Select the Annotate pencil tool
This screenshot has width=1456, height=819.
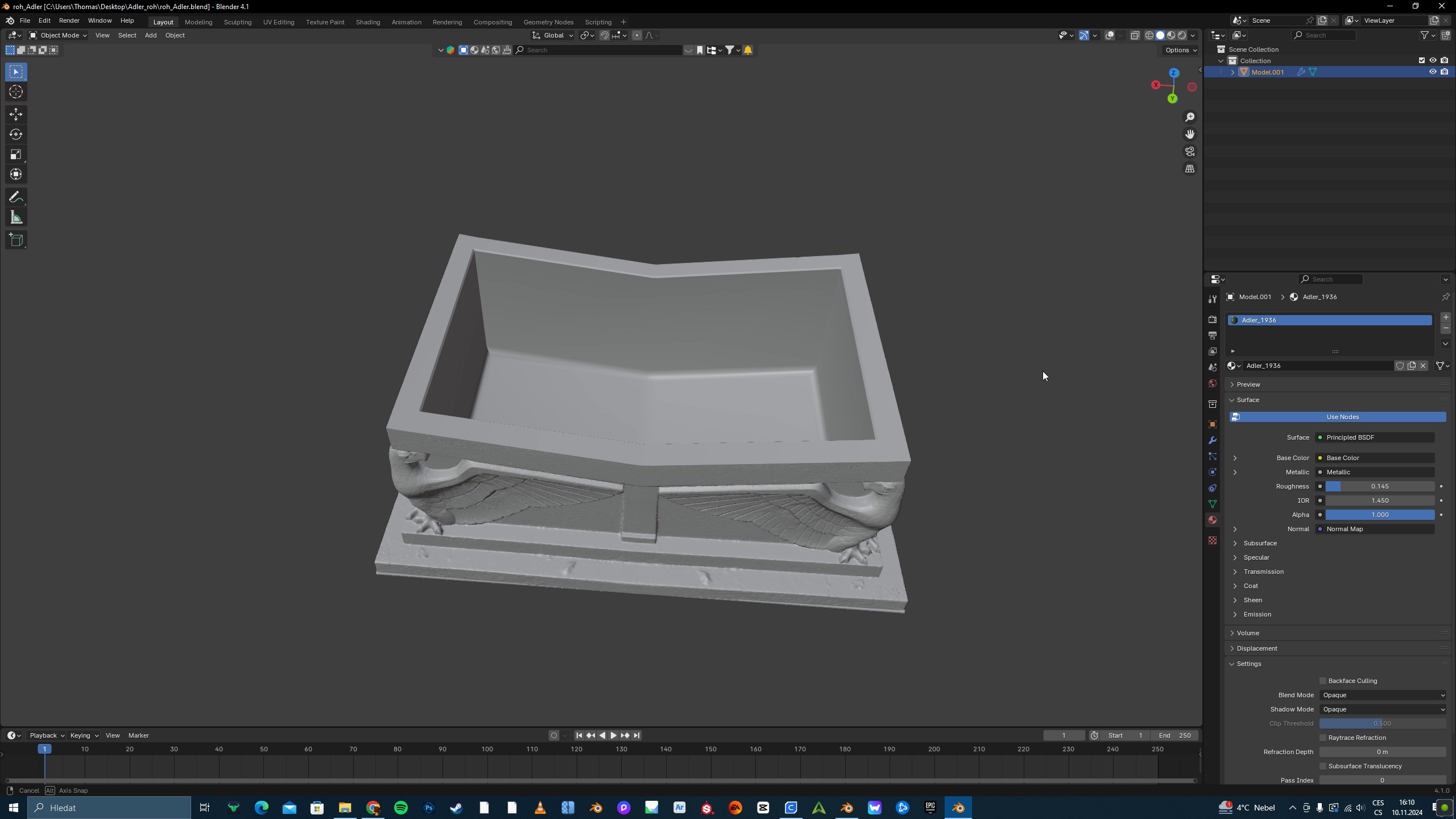16,197
